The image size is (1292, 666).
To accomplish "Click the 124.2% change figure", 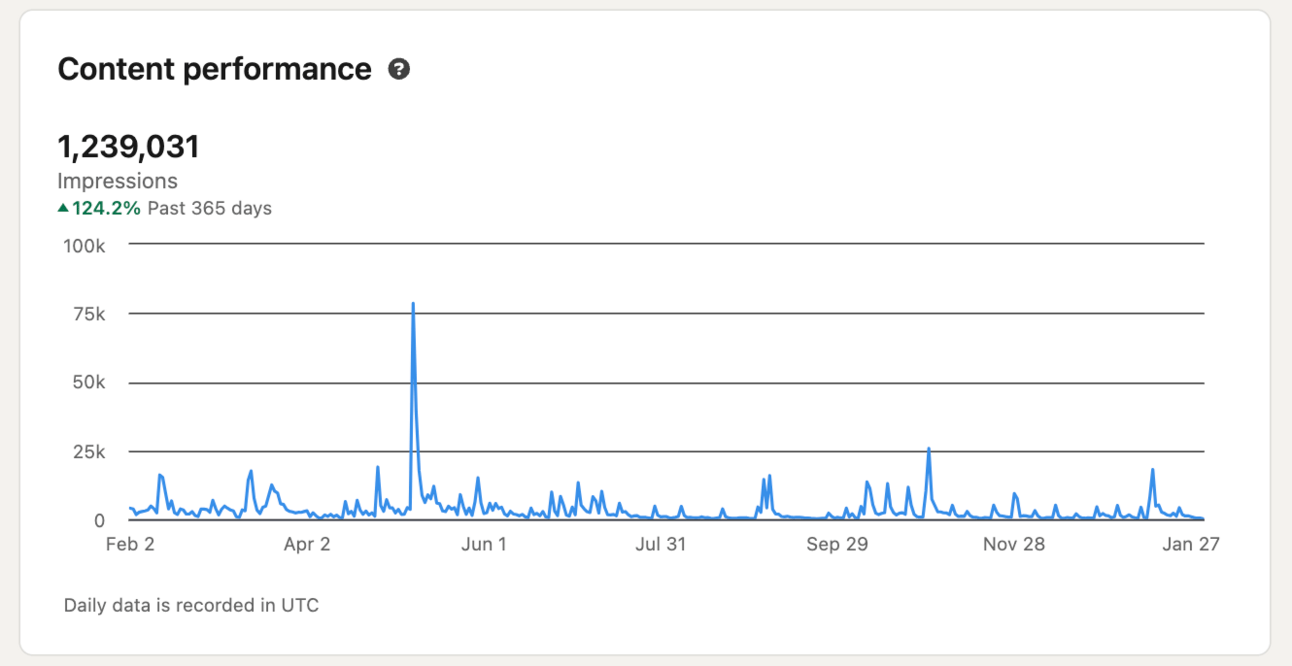I will coord(107,208).
